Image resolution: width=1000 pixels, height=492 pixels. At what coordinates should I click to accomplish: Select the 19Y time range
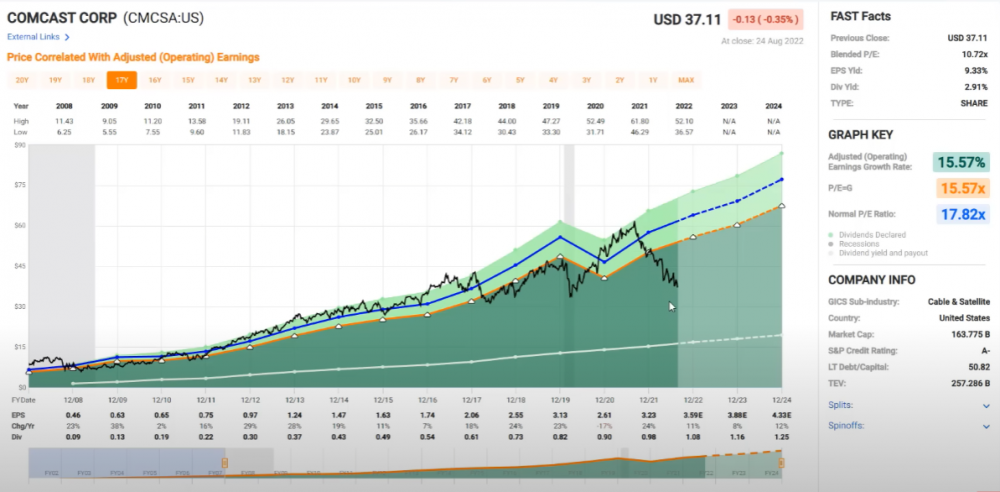click(x=55, y=80)
